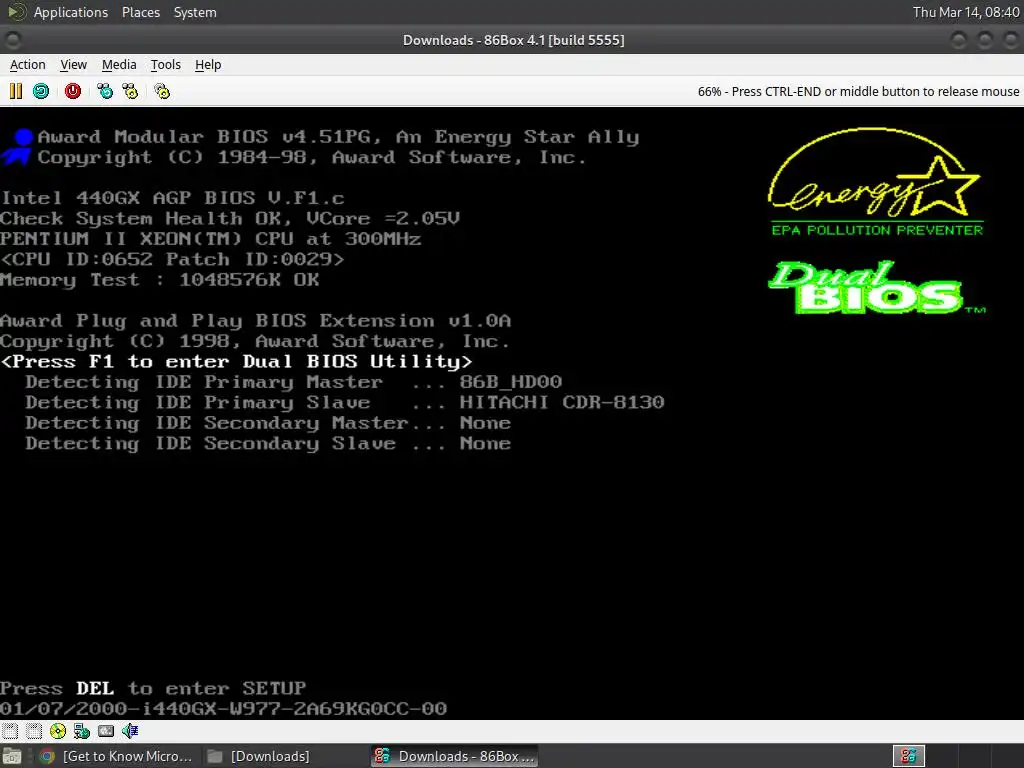Image resolution: width=1024 pixels, height=768 pixels.
Task: Click the red ACPI shutdown power icon
Action: click(x=73, y=91)
